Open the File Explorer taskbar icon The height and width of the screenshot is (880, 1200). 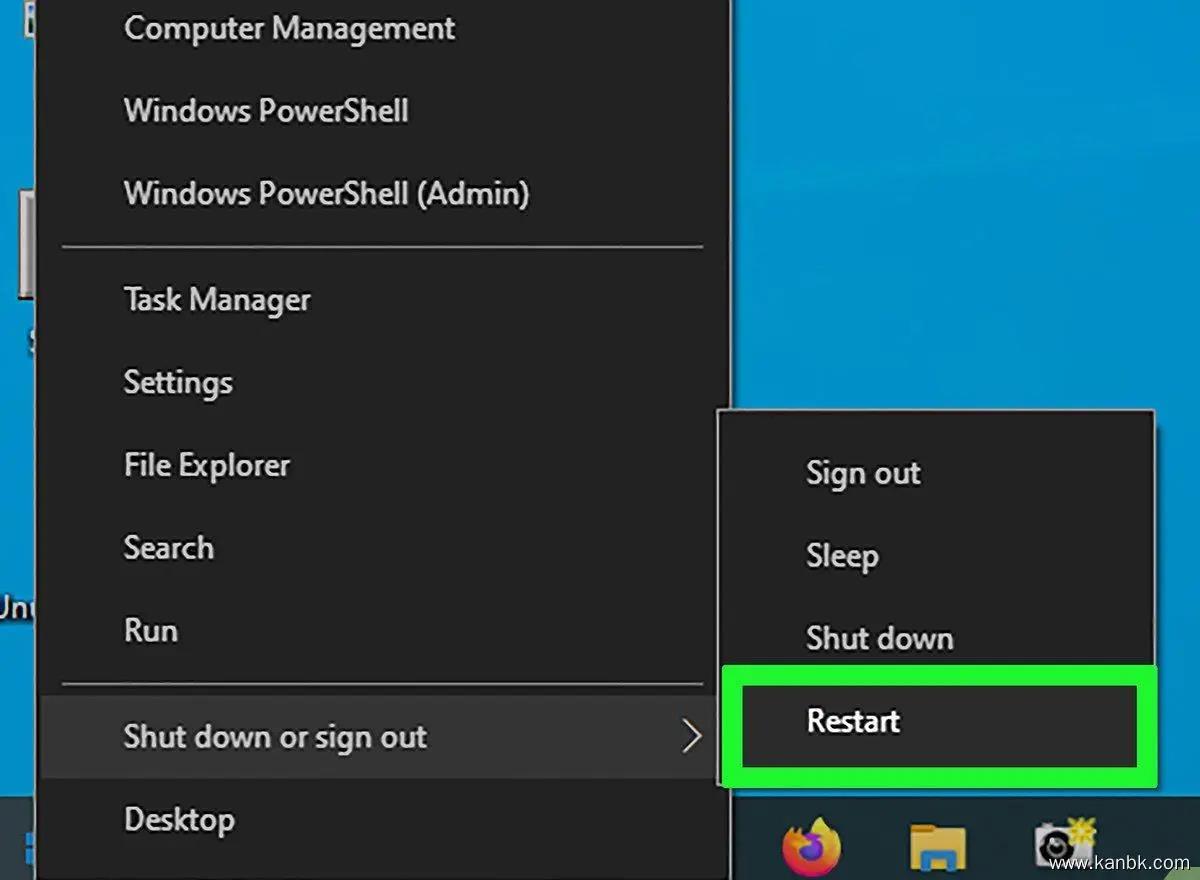pyautogui.click(x=937, y=849)
